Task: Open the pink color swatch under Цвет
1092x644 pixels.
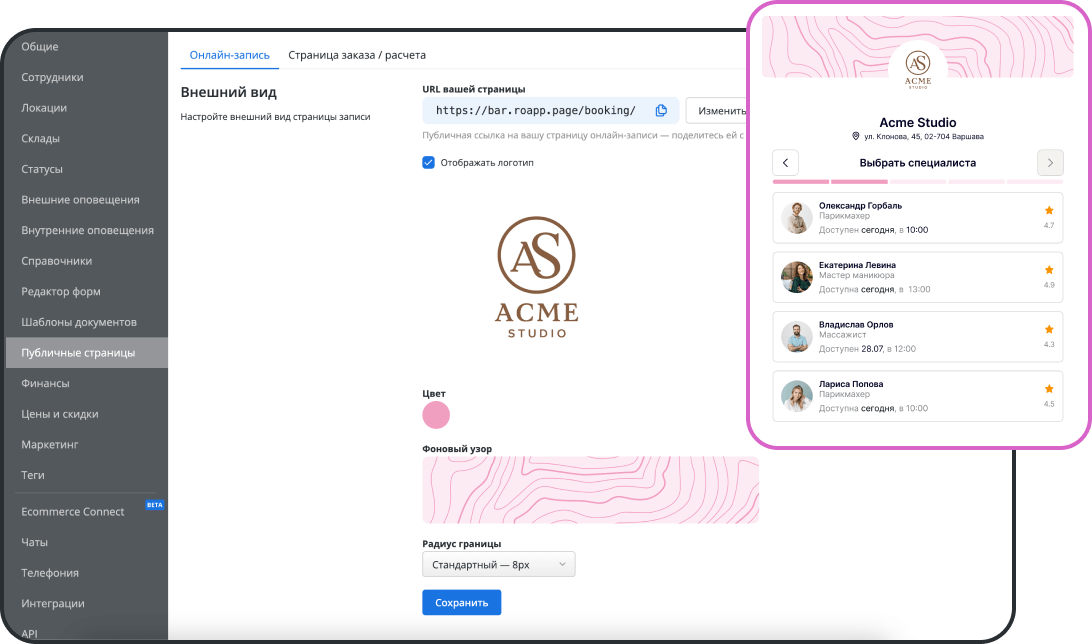Action: click(x=436, y=415)
